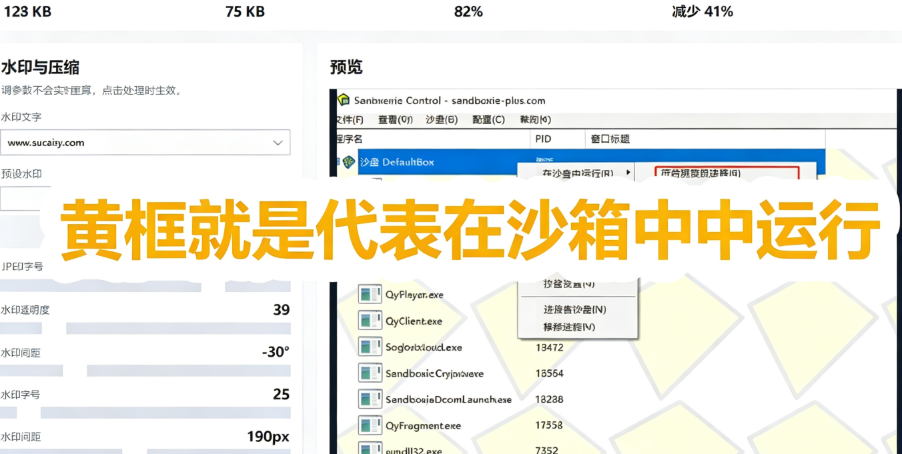This screenshot has height=454, width=902.
Task: Click the 预设水印 label
Action: click(21, 174)
